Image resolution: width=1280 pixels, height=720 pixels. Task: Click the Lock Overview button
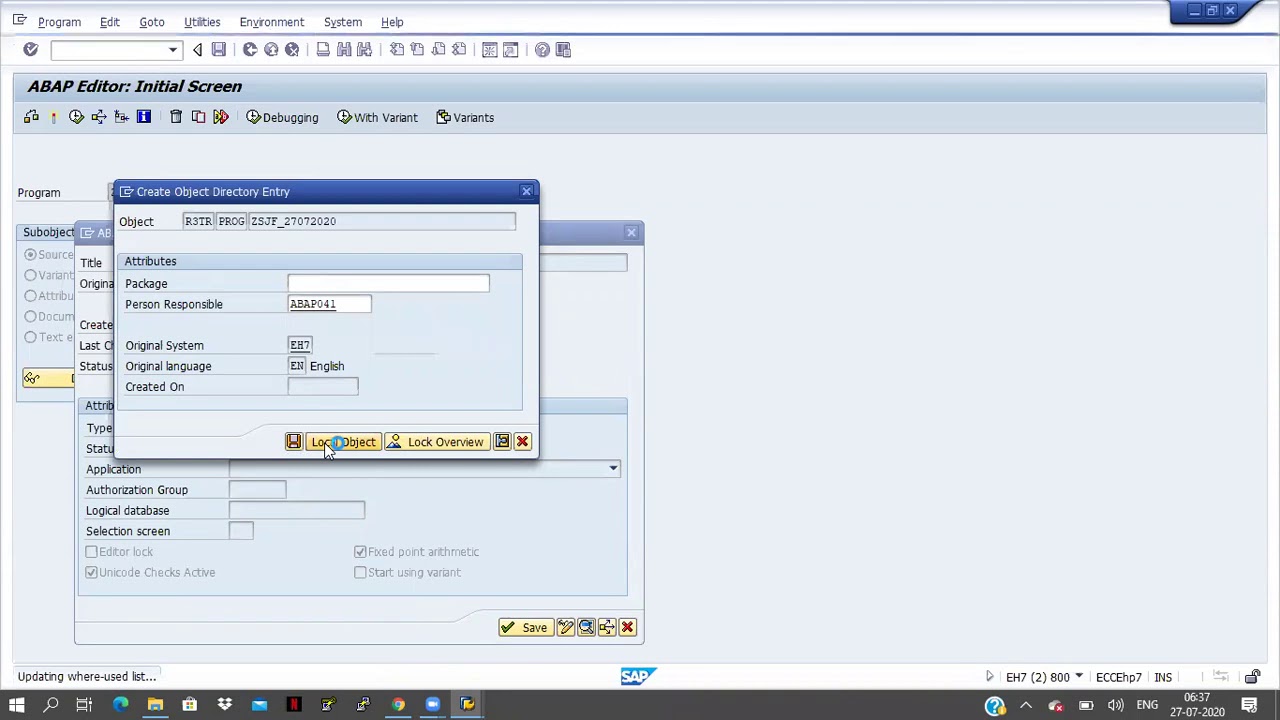(x=436, y=442)
